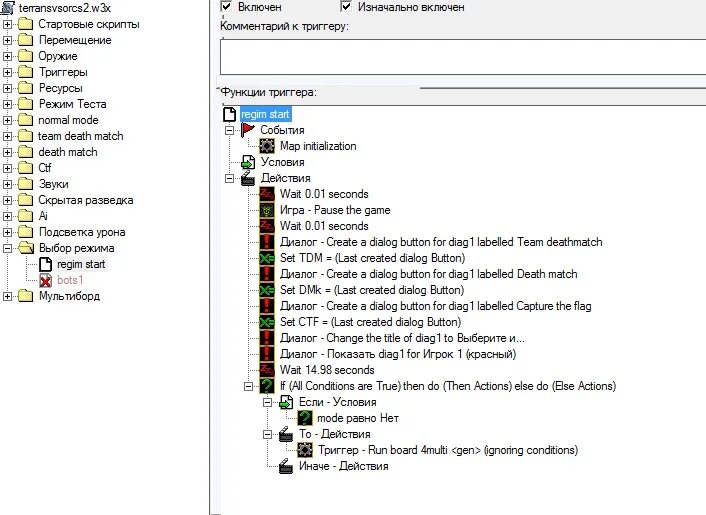Click the sleep icon next to Wait 14.98 seconds
This screenshot has width=706, height=515.
point(267,370)
